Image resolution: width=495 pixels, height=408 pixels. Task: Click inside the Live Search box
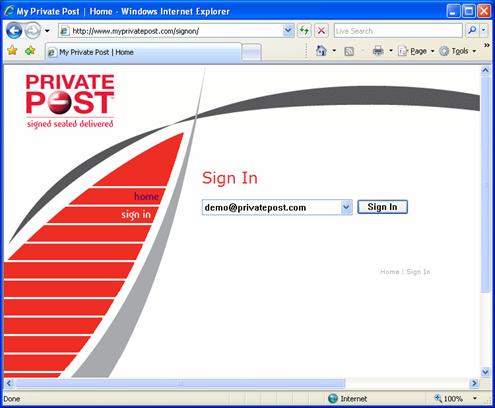click(x=398, y=31)
